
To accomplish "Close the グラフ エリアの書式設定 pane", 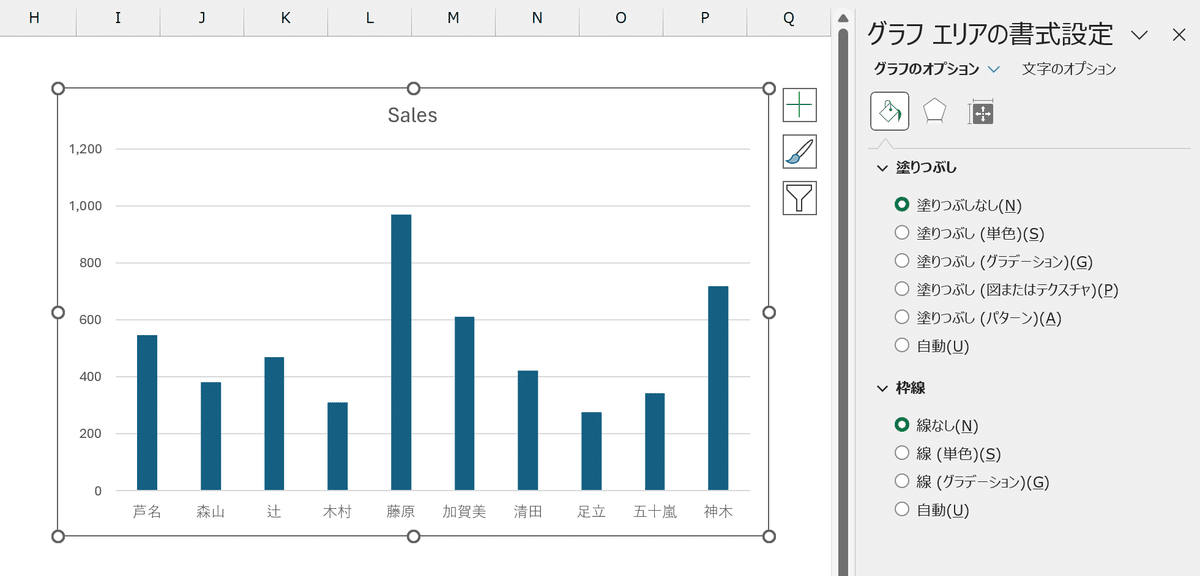I will (1178, 35).
